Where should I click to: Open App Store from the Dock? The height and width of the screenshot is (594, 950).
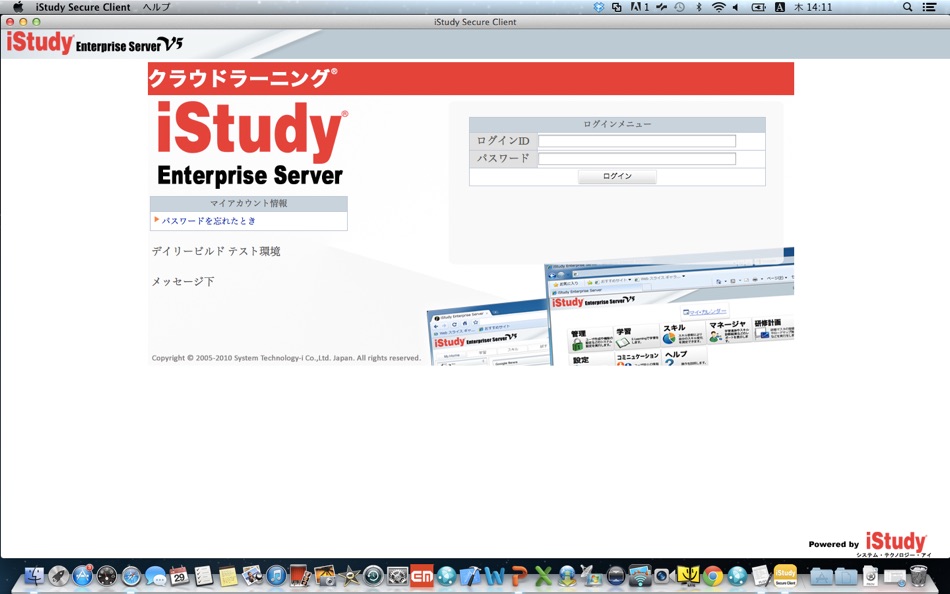(x=82, y=576)
